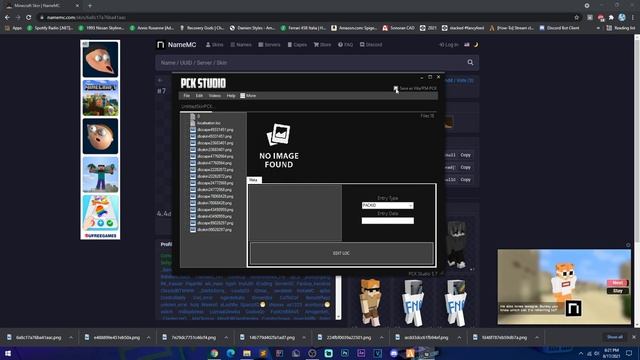Select the PCK file tab under the menu bar
This screenshot has height=360, width=640.
point(197,107)
